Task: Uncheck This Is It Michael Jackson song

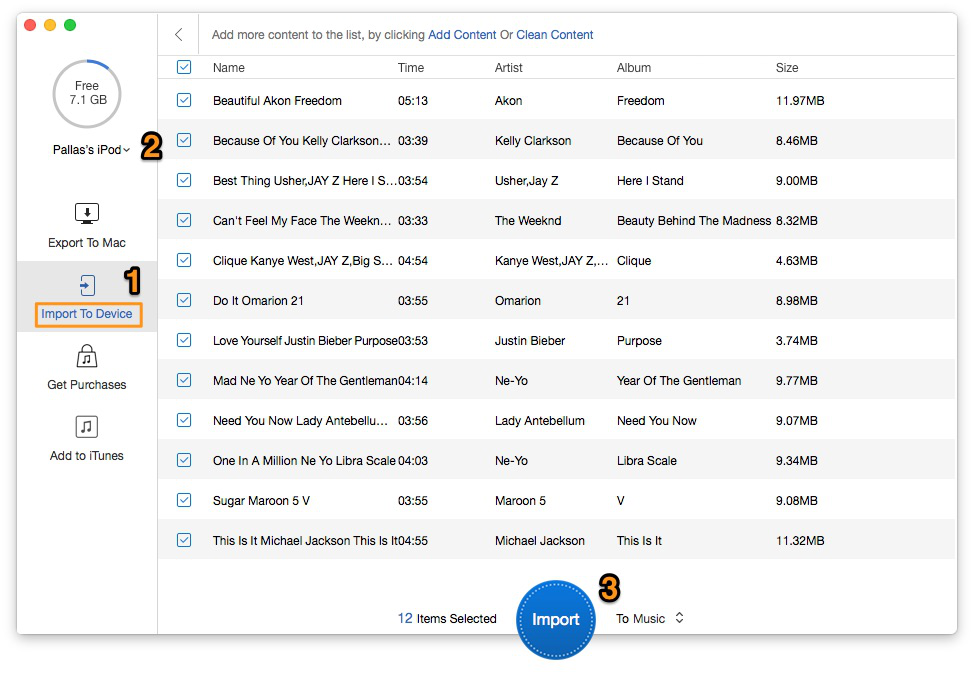Action: pos(184,540)
